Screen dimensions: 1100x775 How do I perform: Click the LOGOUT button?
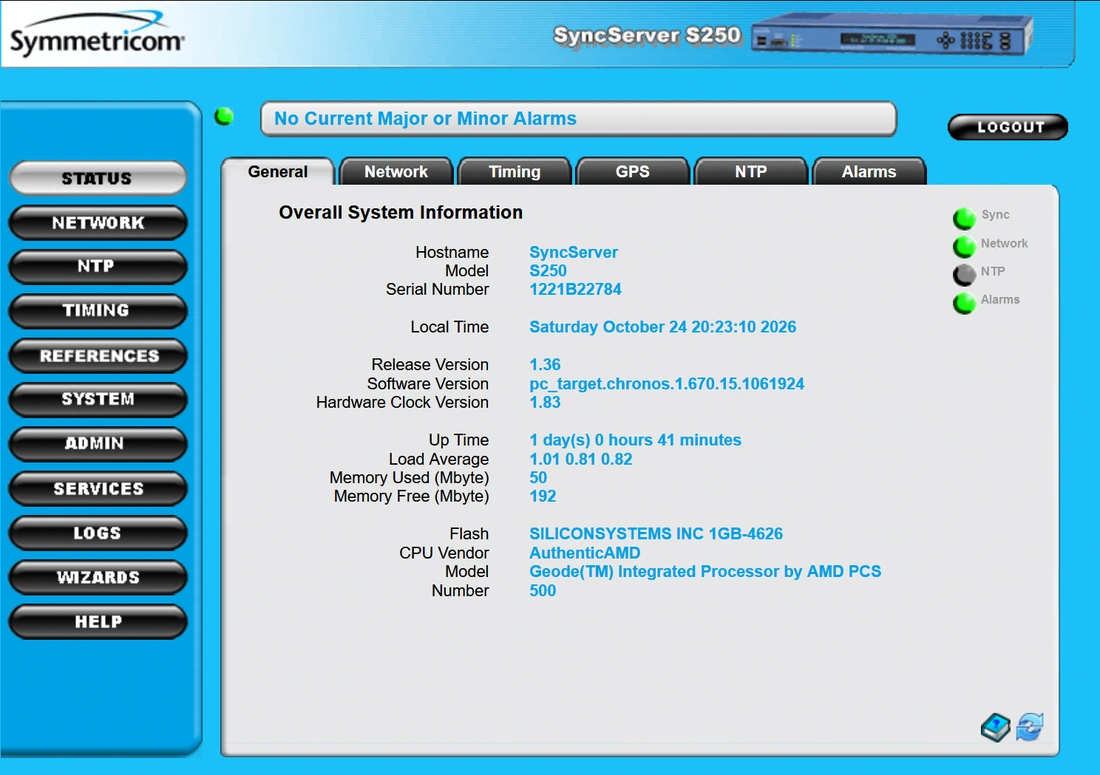point(1008,127)
